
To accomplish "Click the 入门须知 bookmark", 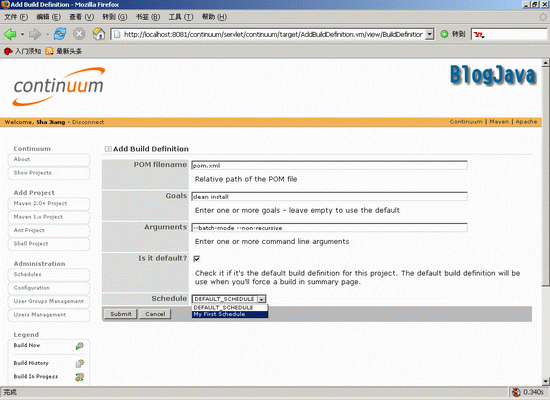I will [x=28, y=51].
